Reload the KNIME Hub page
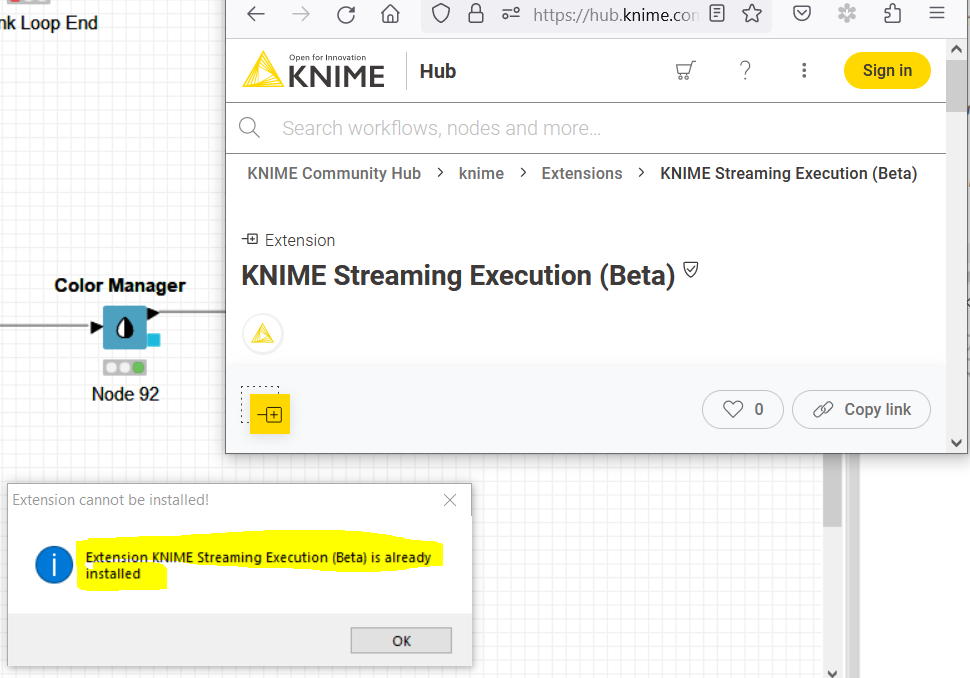This screenshot has height=678, width=970. click(346, 14)
